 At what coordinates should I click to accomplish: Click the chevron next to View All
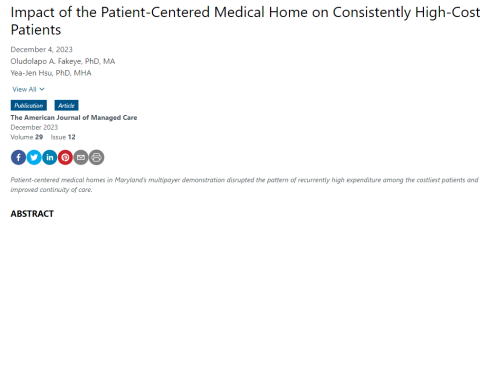click(x=42, y=89)
